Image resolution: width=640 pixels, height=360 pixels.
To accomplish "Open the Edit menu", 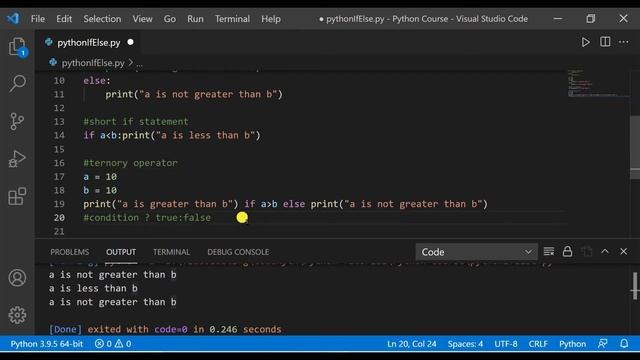I will pyautogui.click(x=64, y=19).
